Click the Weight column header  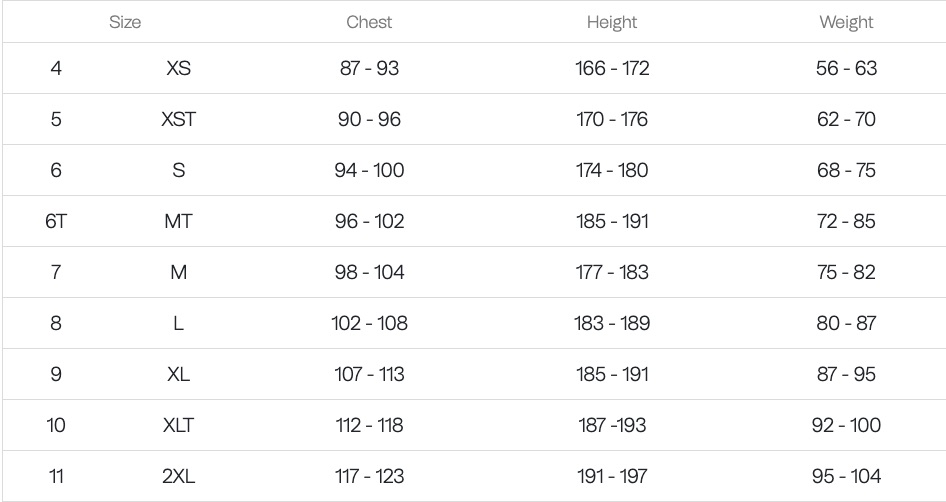(x=846, y=21)
